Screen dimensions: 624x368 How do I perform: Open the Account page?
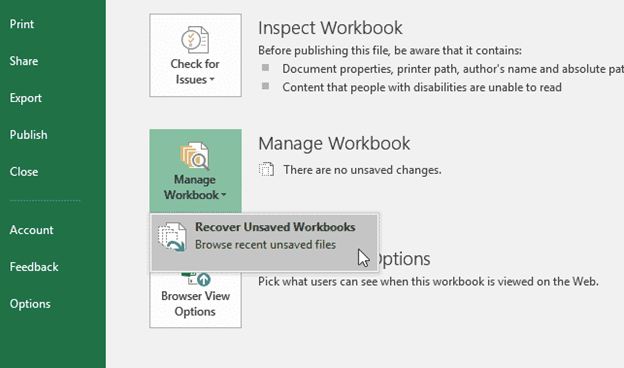click(x=31, y=230)
